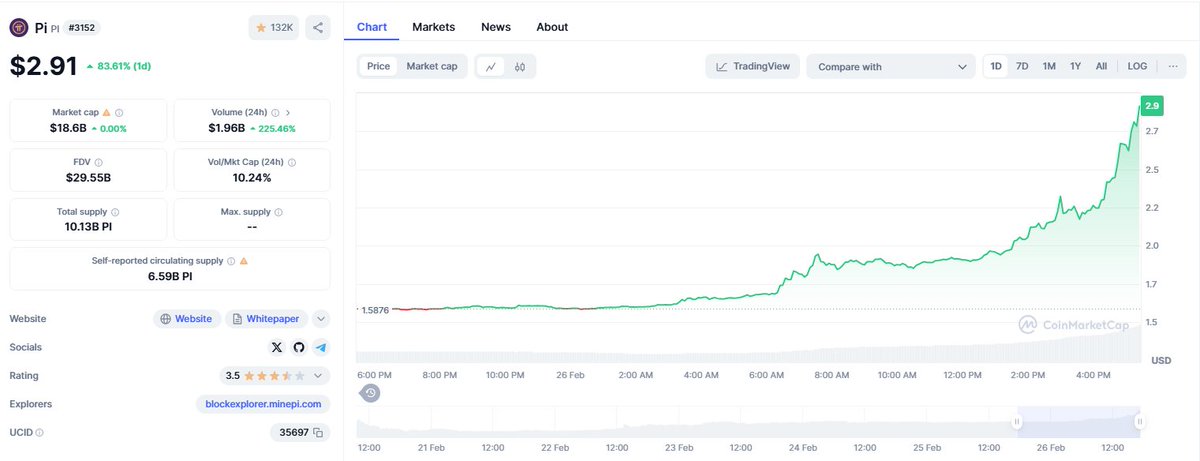Select the 1M time range

(x=1049, y=66)
